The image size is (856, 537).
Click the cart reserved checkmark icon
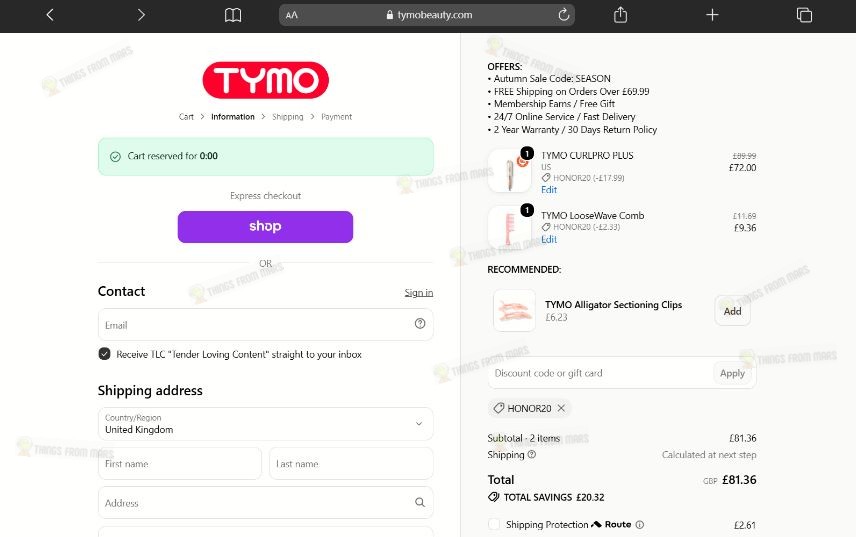click(x=115, y=157)
